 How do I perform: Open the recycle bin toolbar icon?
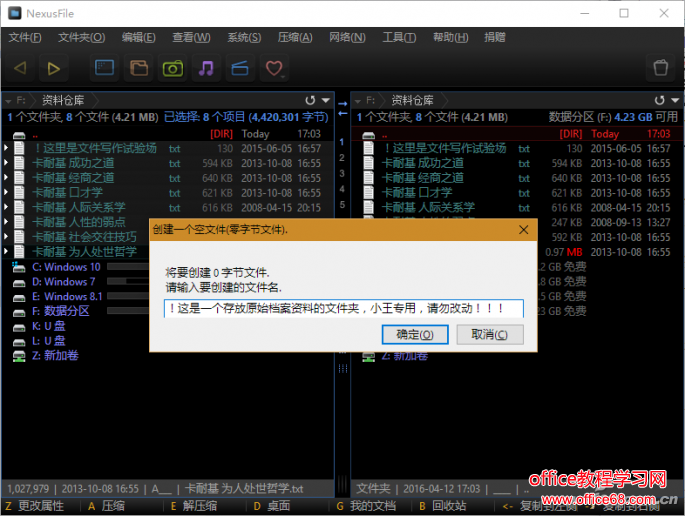[x=661, y=68]
